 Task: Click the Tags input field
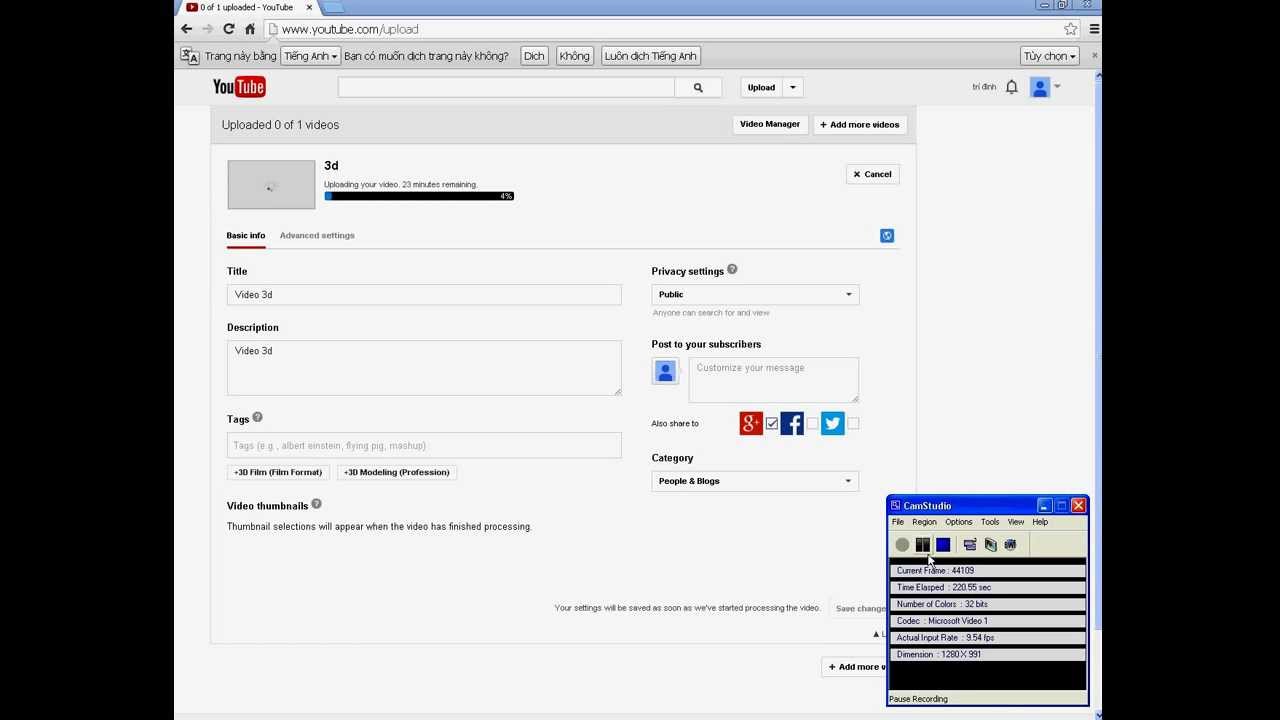424,446
